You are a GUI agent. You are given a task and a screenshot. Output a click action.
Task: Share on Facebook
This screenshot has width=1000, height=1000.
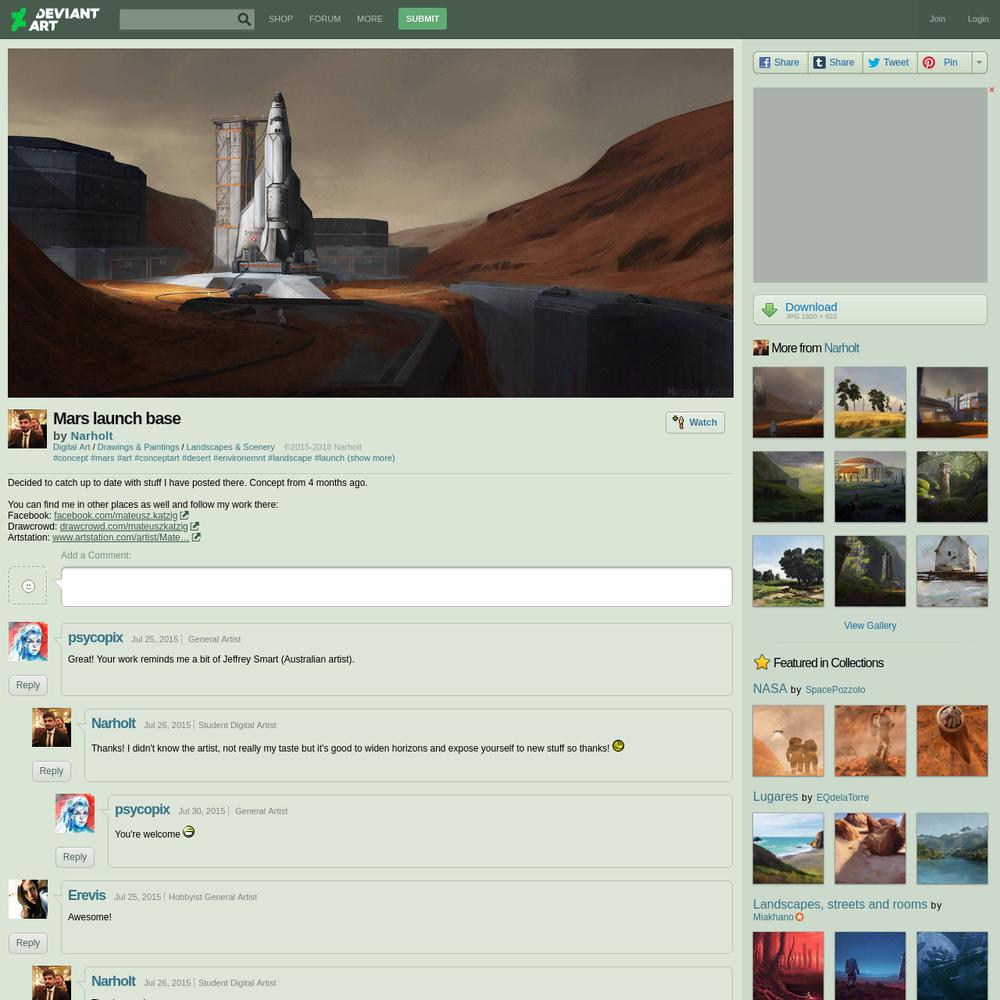tap(780, 62)
